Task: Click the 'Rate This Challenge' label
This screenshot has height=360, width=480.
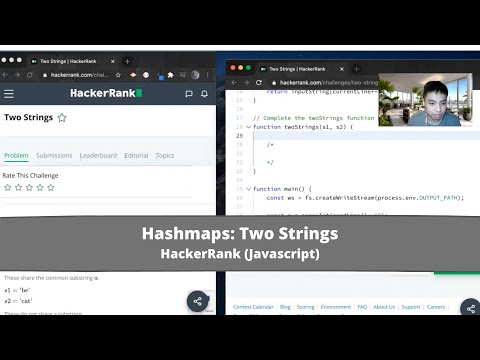Action: click(30, 176)
